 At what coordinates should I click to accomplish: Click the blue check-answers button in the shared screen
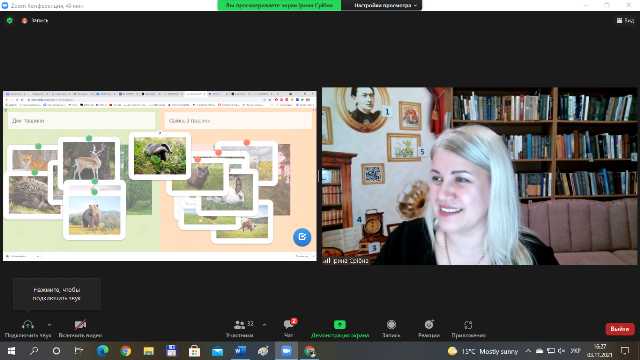(302, 237)
